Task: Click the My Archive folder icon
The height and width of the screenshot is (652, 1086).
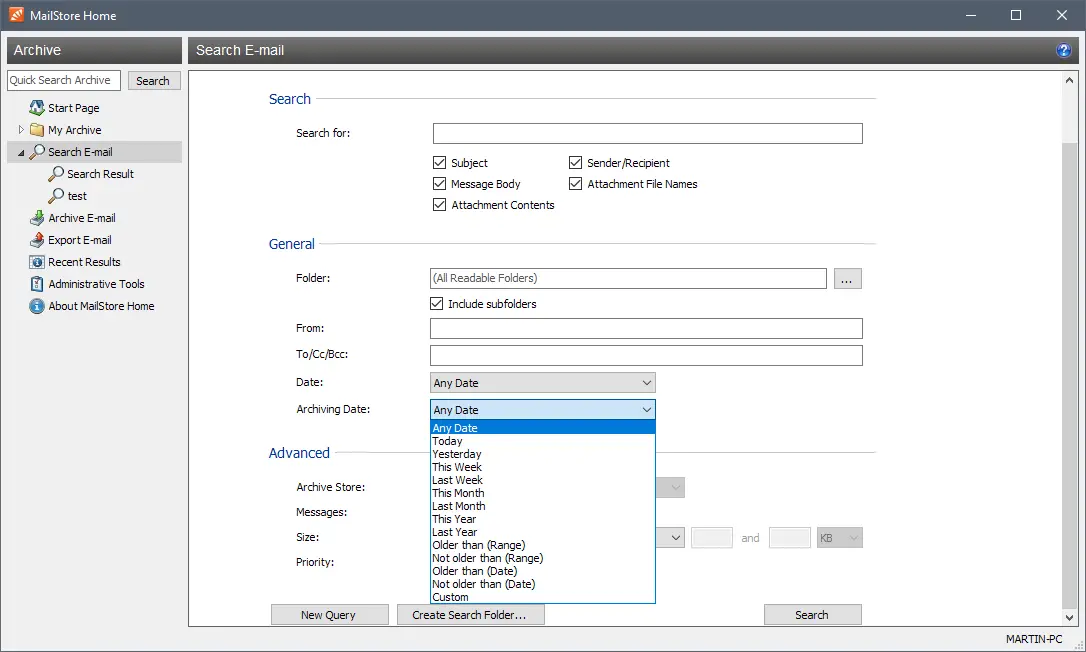Action: (x=37, y=130)
